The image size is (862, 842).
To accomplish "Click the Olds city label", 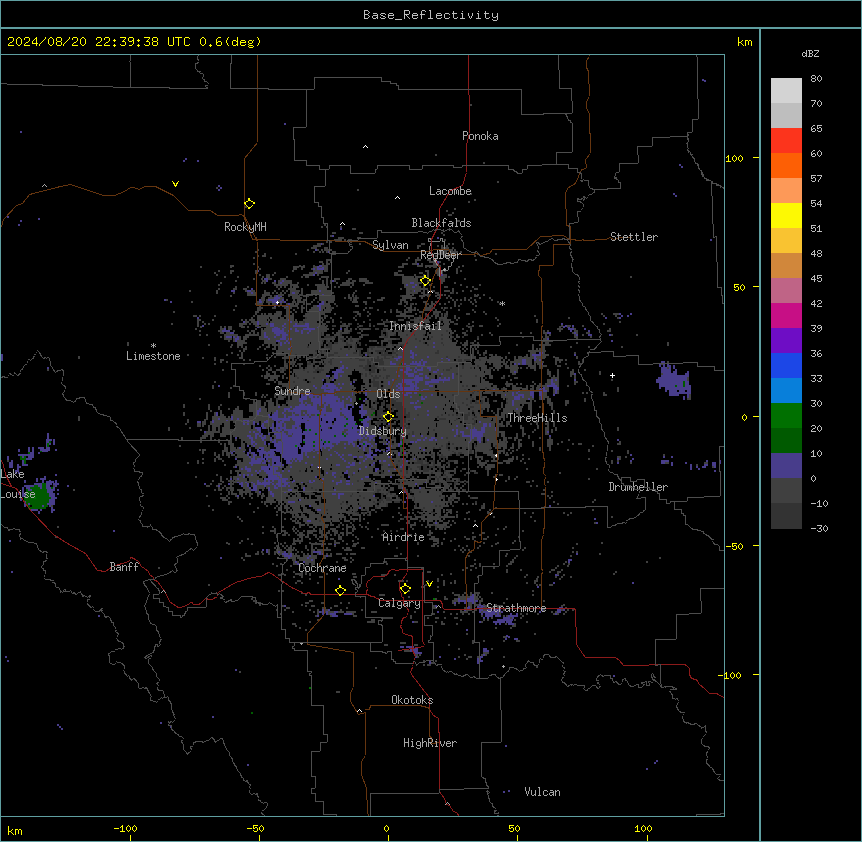I will point(388,394).
